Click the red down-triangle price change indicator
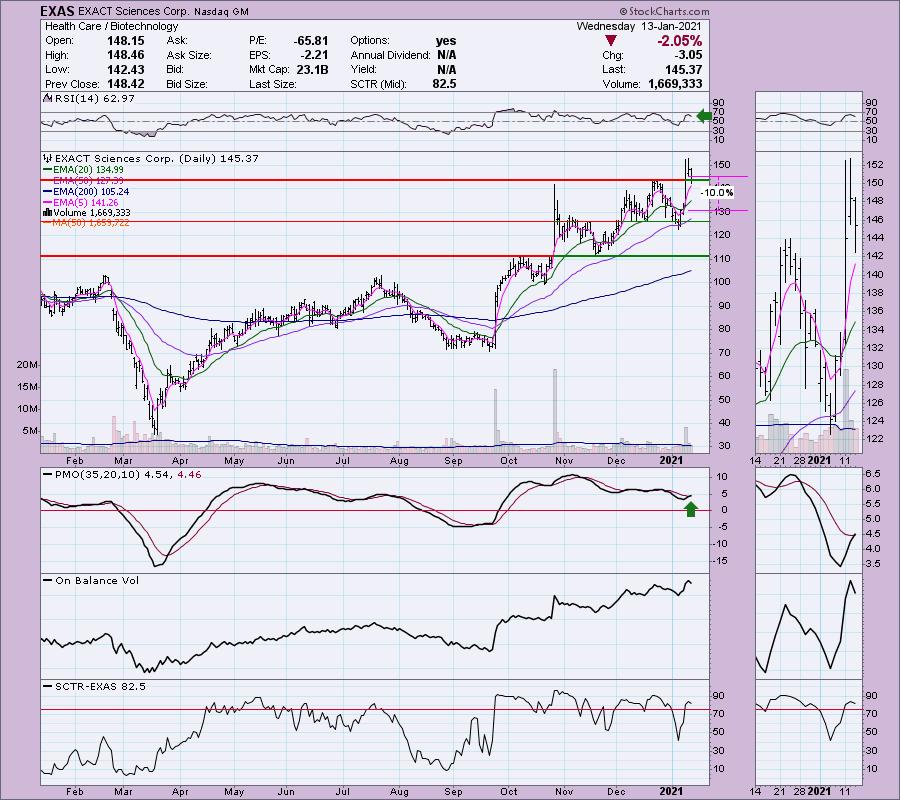 click(611, 41)
